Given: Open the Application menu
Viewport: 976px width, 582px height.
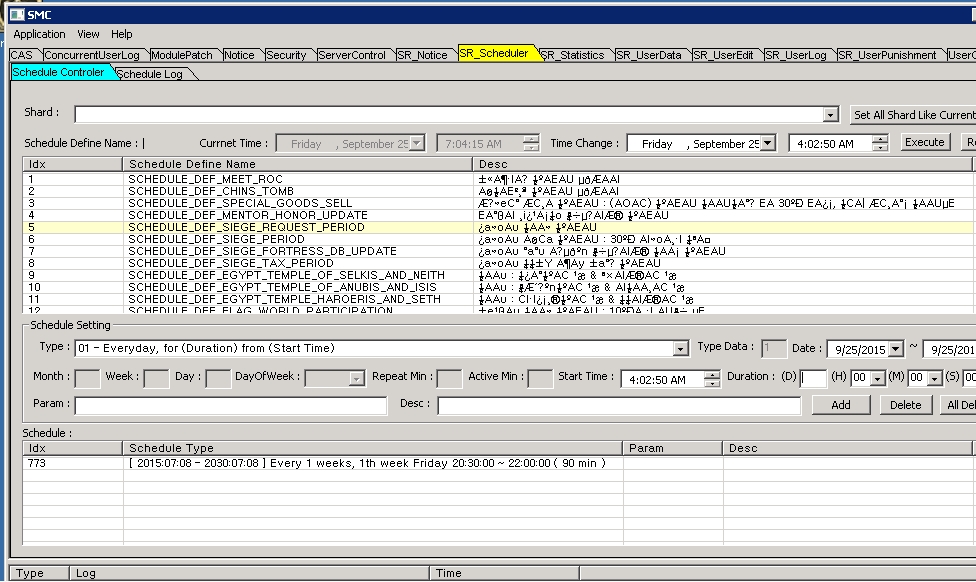Looking at the screenshot, I should pos(40,34).
